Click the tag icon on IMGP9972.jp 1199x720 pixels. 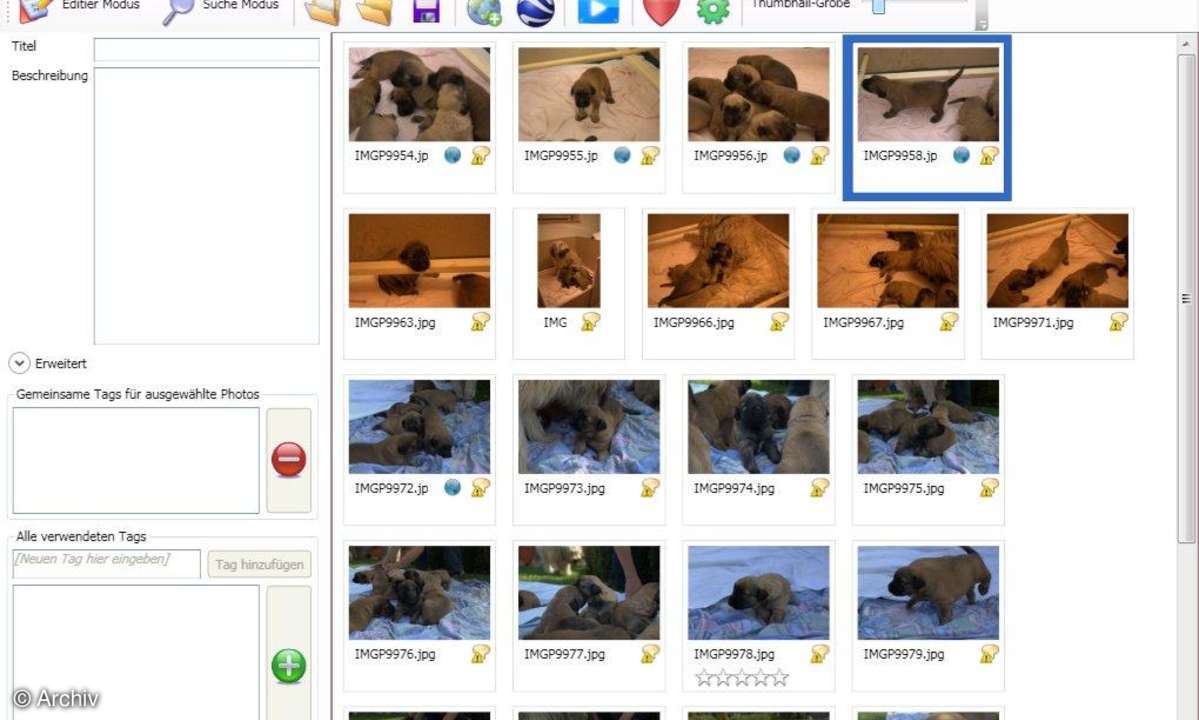tap(480, 487)
